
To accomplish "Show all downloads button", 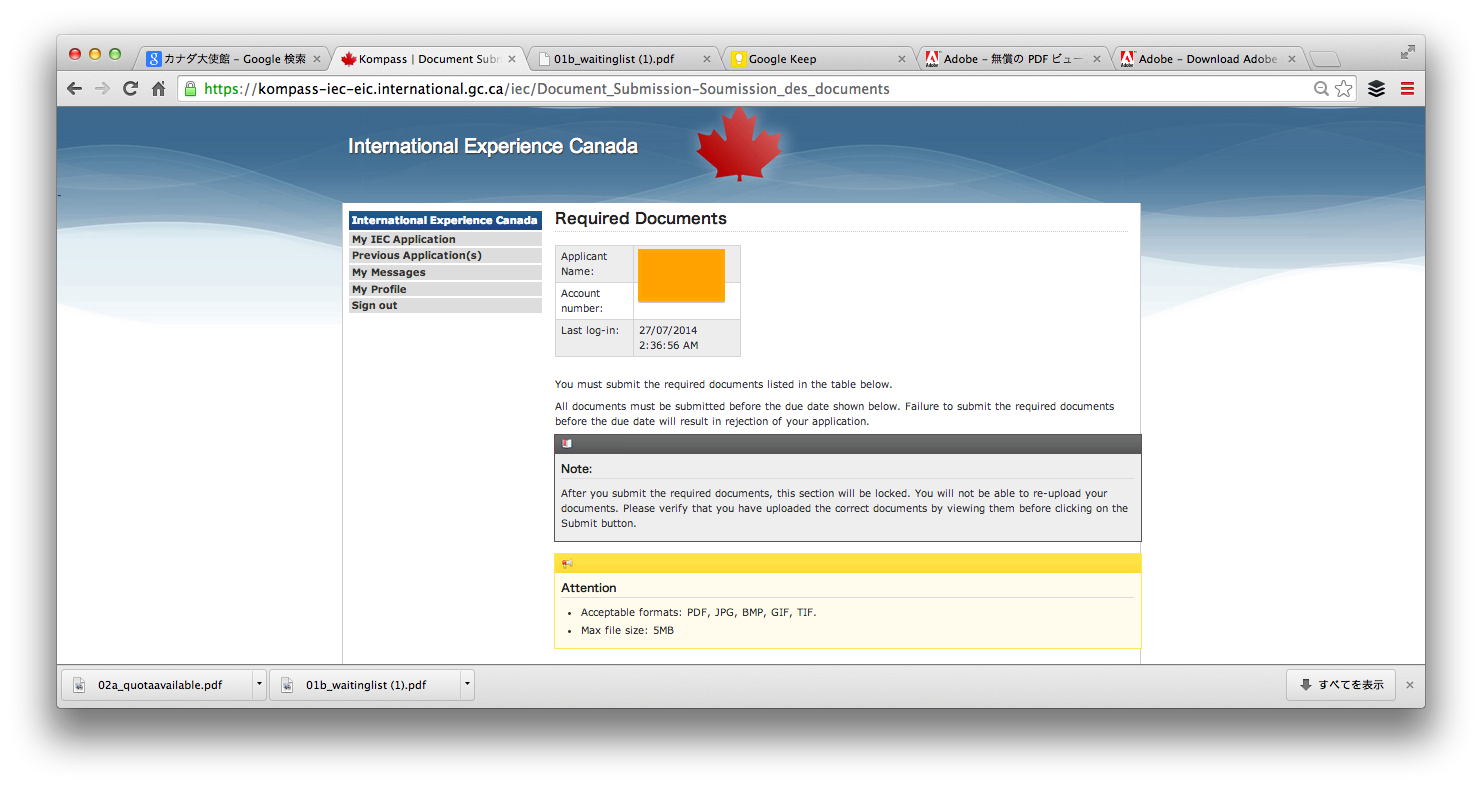I will tap(1340, 685).
